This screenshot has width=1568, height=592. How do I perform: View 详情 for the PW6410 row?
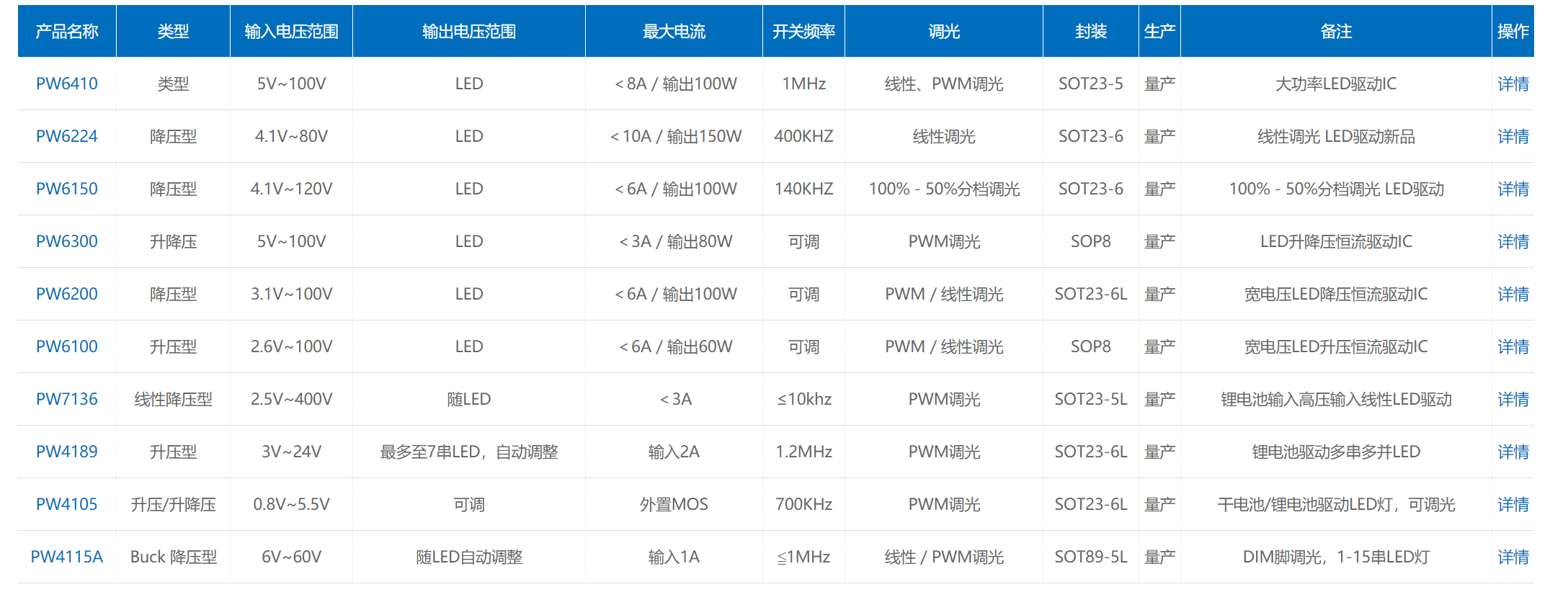tap(1513, 84)
